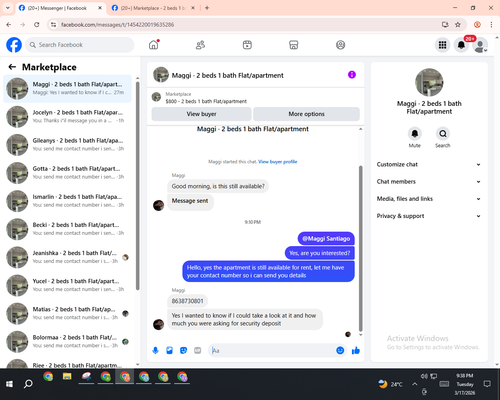Open the Friends icon in top navigation
Image resolution: width=500 pixels, height=400 pixels.
[x=200, y=45]
